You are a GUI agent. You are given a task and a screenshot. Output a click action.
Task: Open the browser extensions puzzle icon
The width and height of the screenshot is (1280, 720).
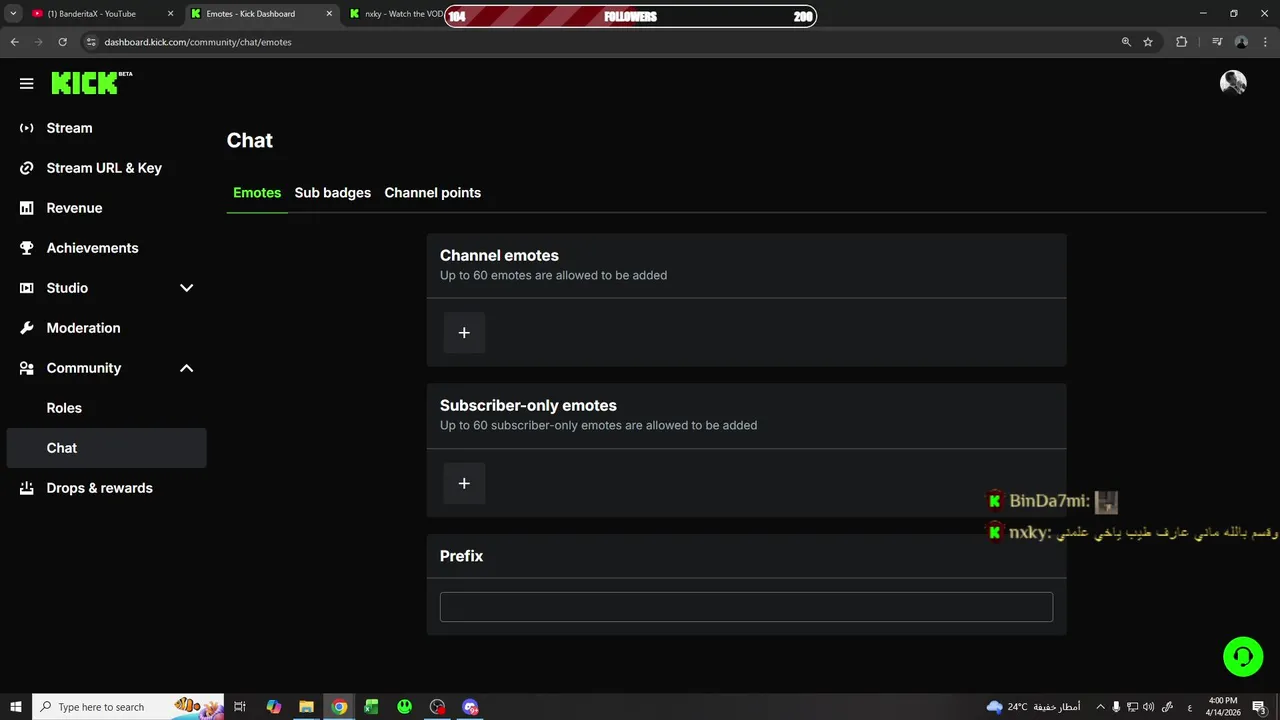[x=1182, y=42]
